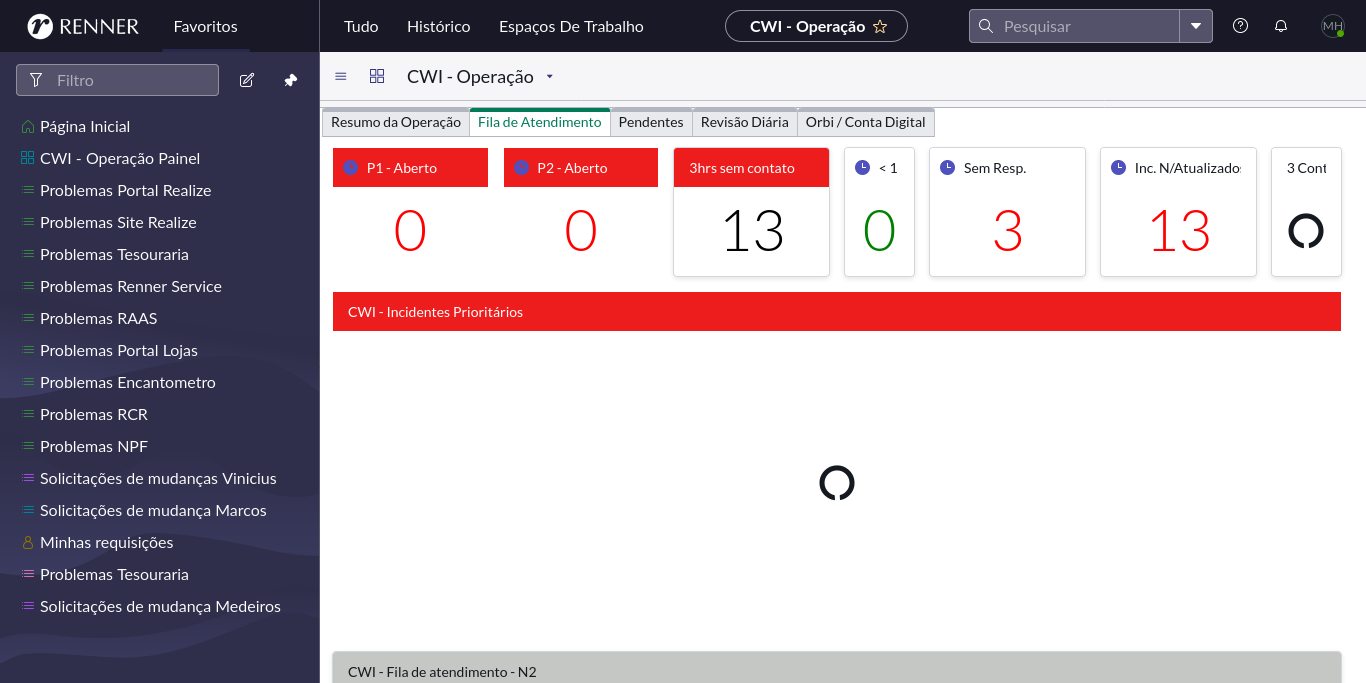The height and width of the screenshot is (683, 1366).
Task: Go to Página Inicial
Action: pyautogui.click(x=85, y=126)
